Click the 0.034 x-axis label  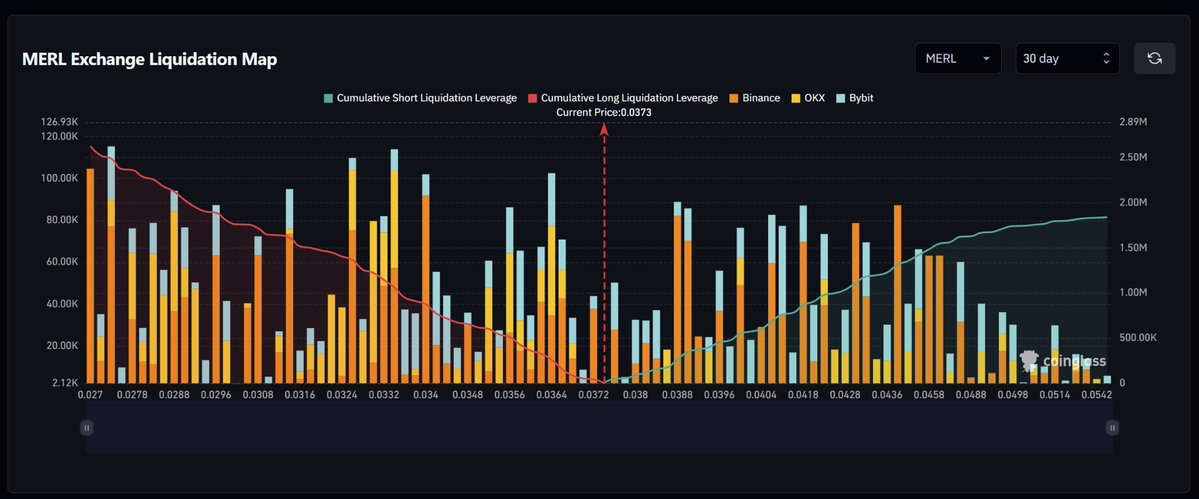(x=426, y=395)
